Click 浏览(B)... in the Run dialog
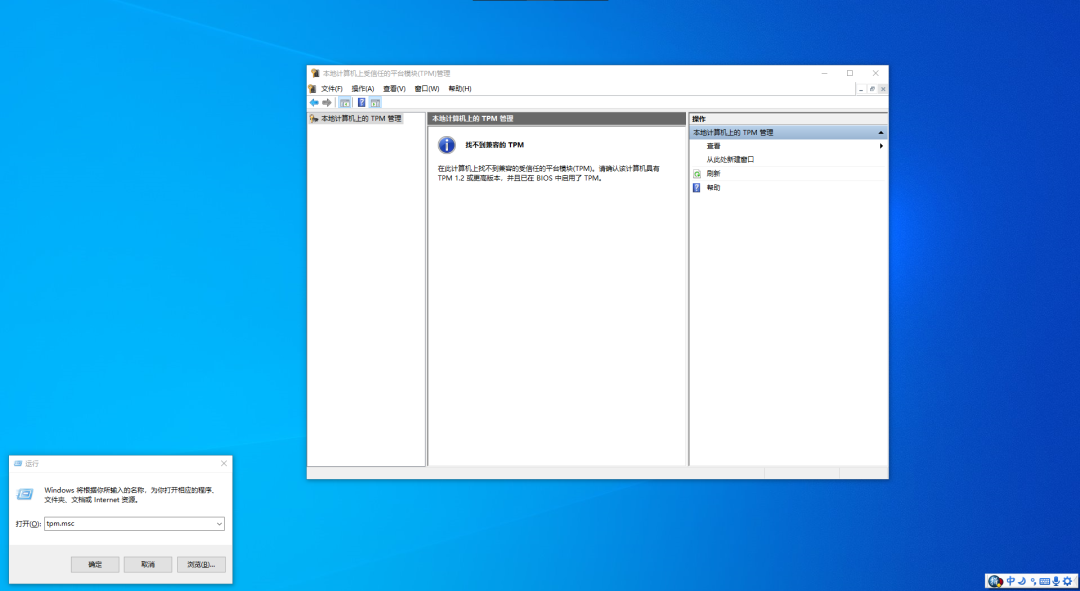This screenshot has width=1080, height=591. [x=201, y=563]
